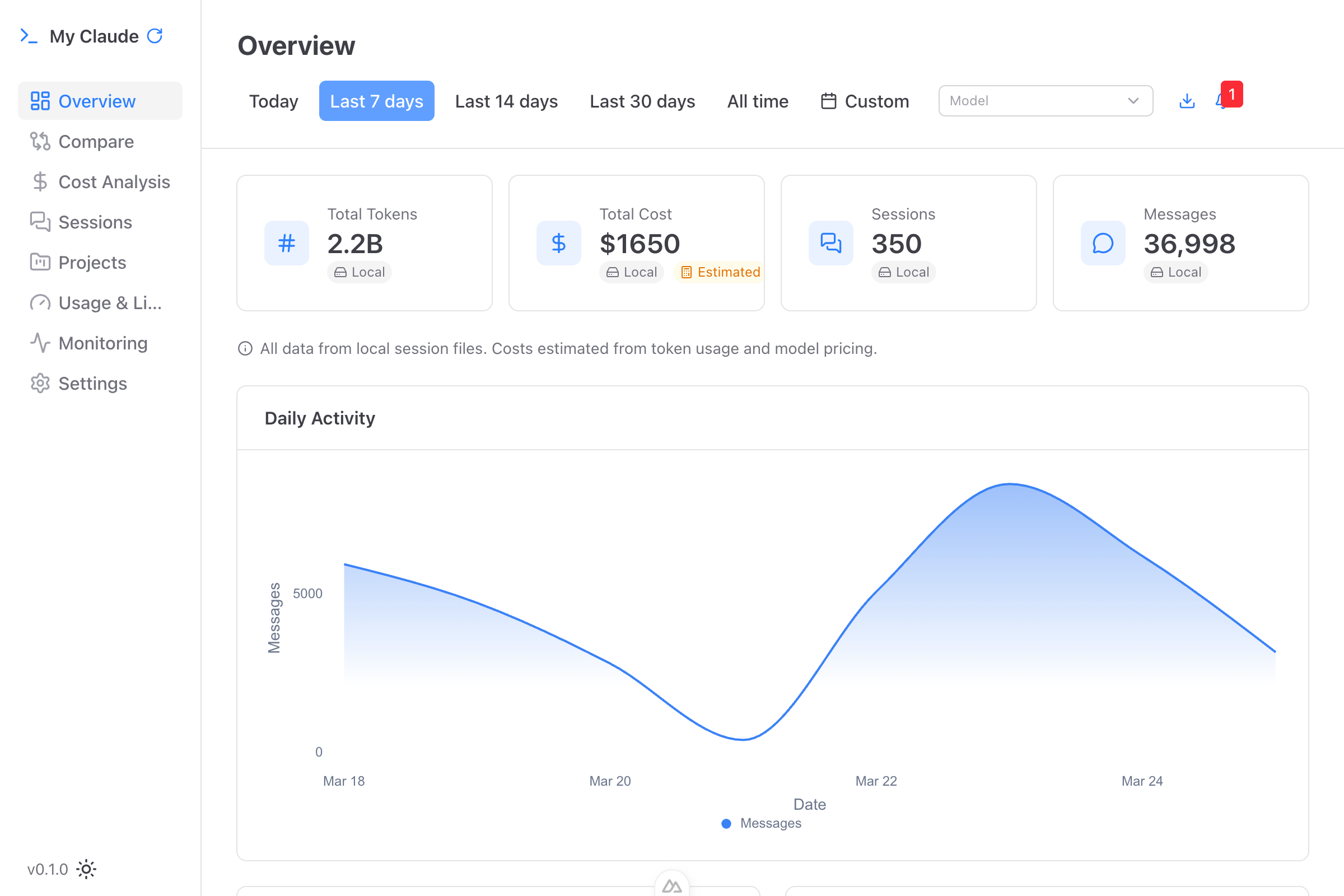1344x896 pixels.
Task: Click the terminal prompt logo icon
Action: click(x=29, y=36)
